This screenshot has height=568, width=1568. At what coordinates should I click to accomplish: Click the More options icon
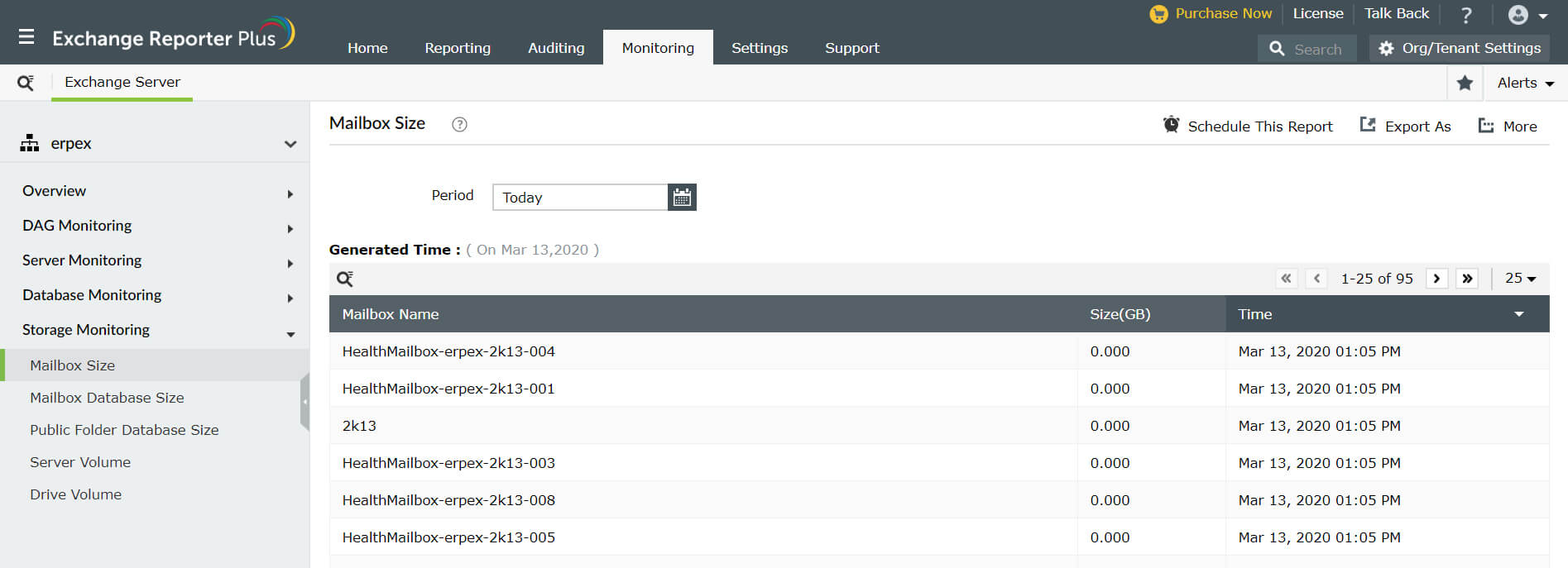[x=1486, y=126]
